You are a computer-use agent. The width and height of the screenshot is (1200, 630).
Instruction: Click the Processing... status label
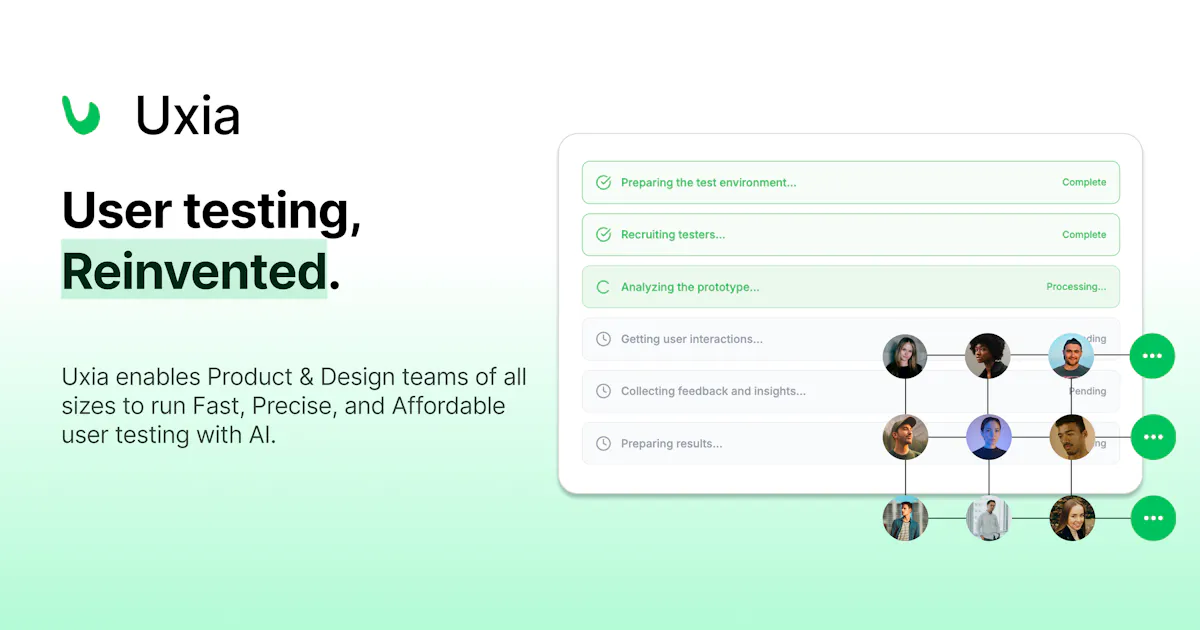(x=1076, y=287)
